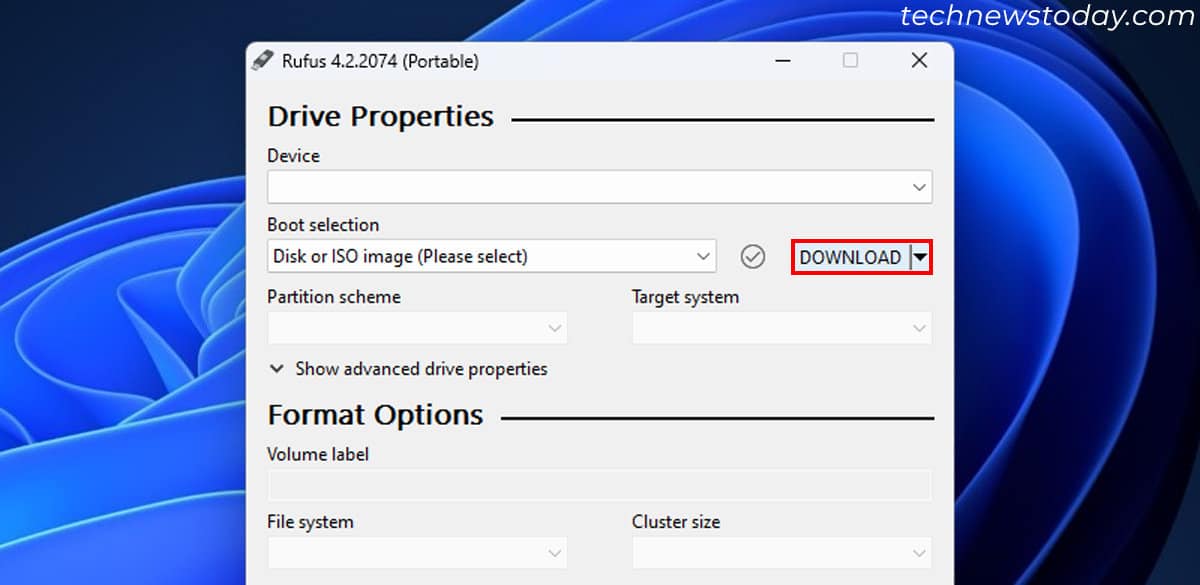Minimize the Rufus window
This screenshot has width=1200, height=585.
pyautogui.click(x=783, y=61)
